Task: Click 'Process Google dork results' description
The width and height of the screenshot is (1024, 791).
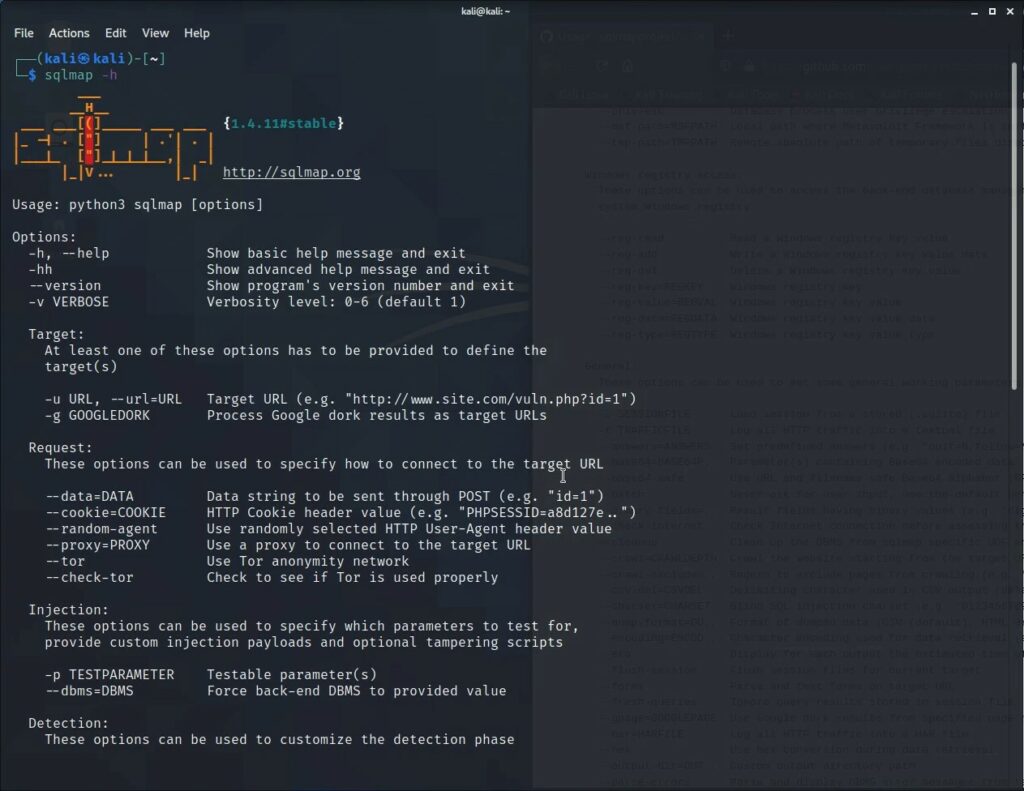Action: click(377, 415)
